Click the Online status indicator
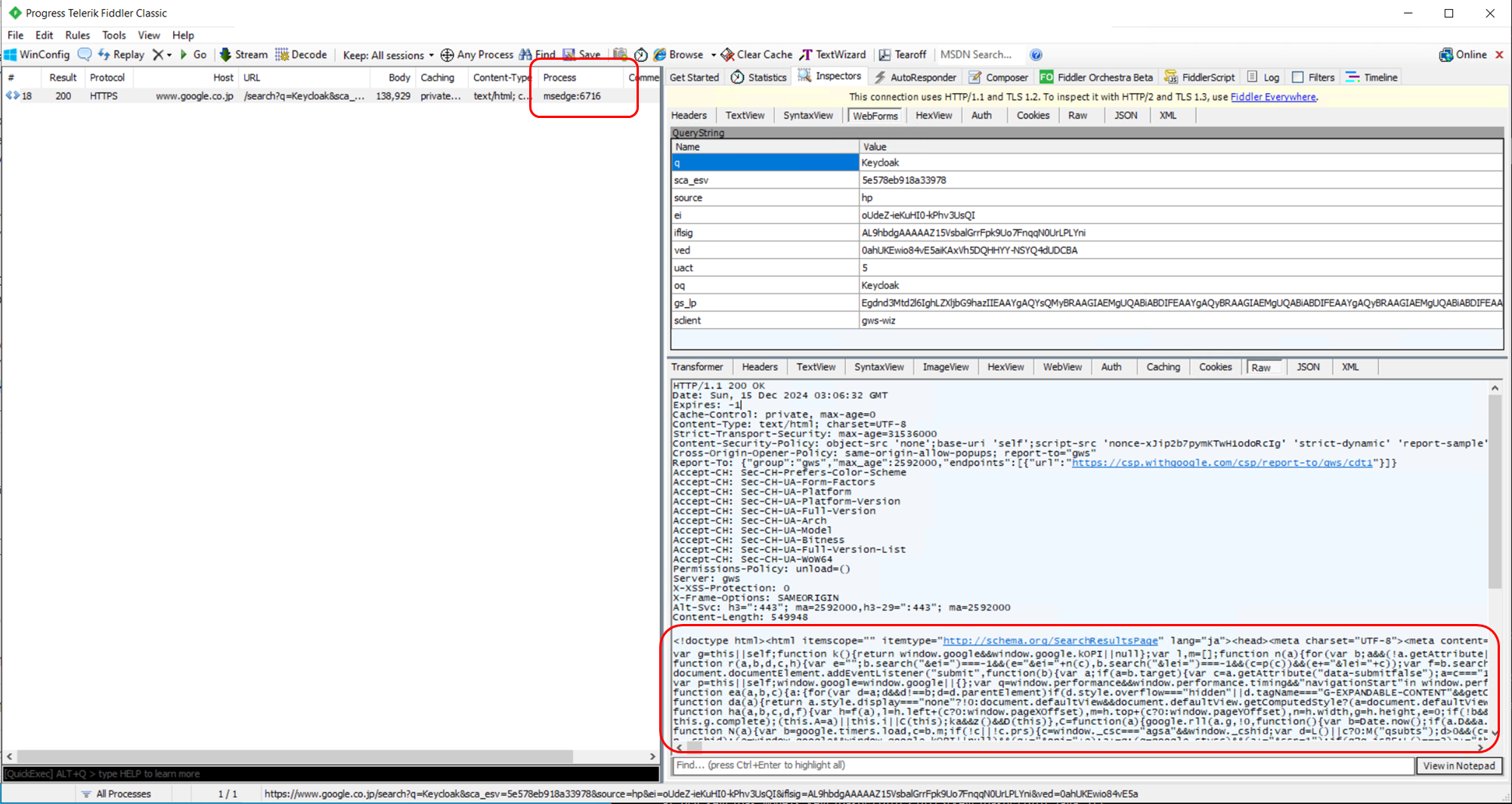 [1463, 54]
